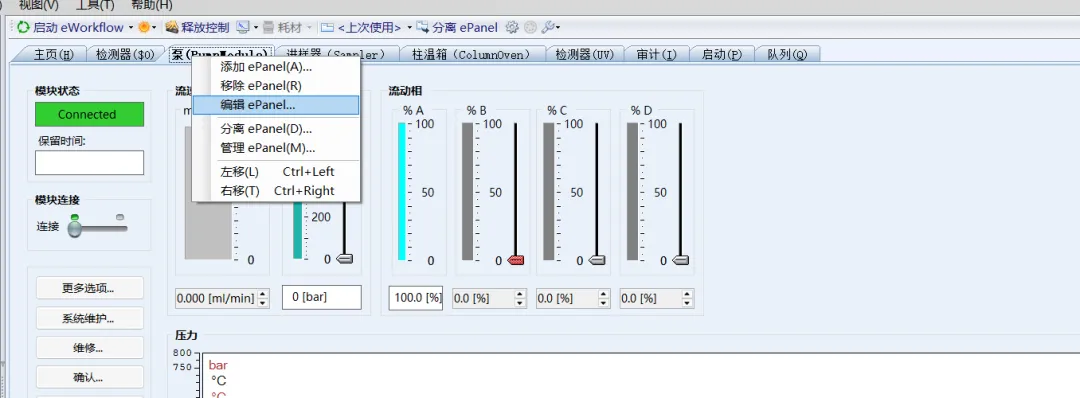Click the 释放控制 release control icon

[x=172, y=28]
